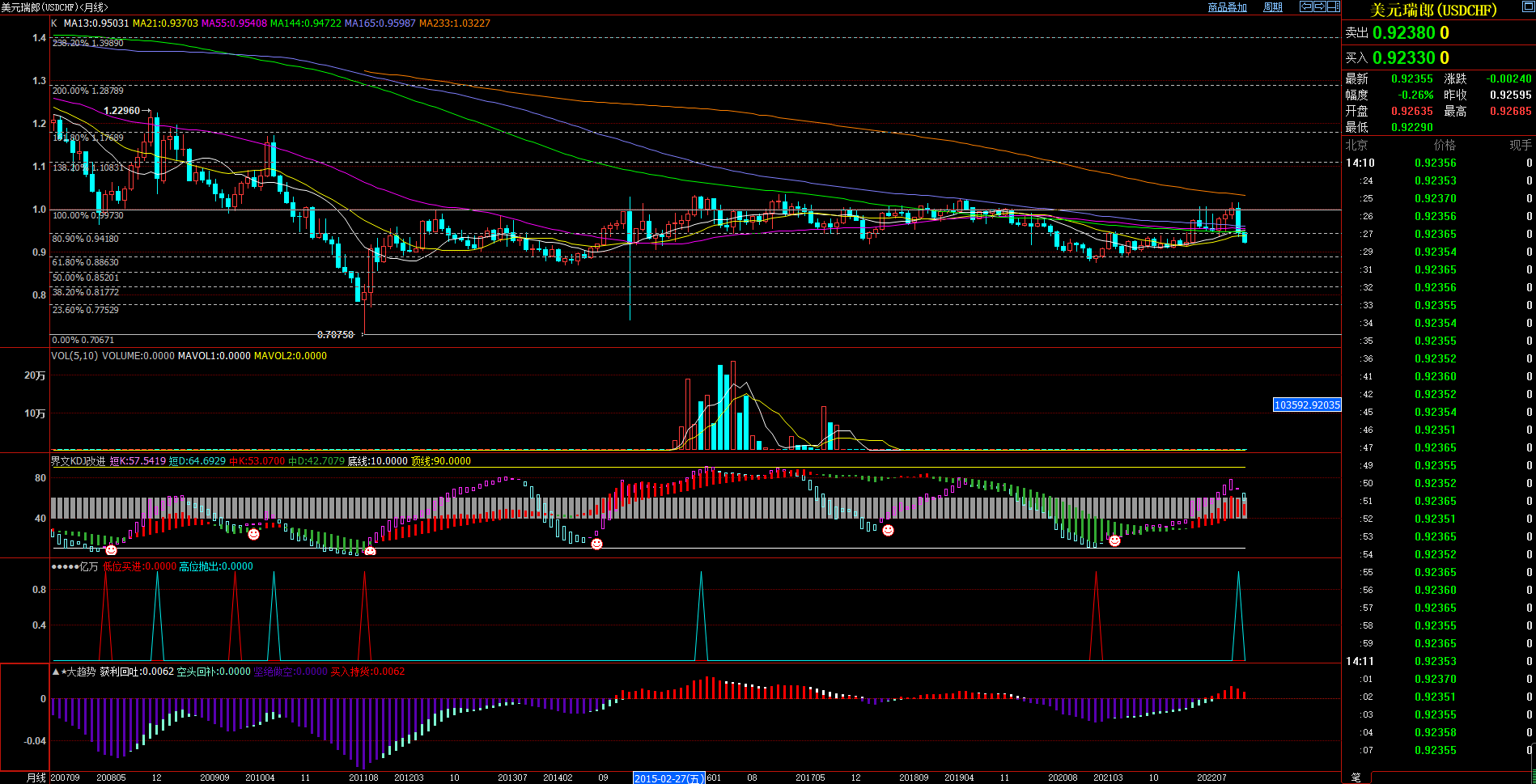Screen dimensions: 1536x784
Task: Click the forward arrow navigation icon
Action: (x=1319, y=6)
